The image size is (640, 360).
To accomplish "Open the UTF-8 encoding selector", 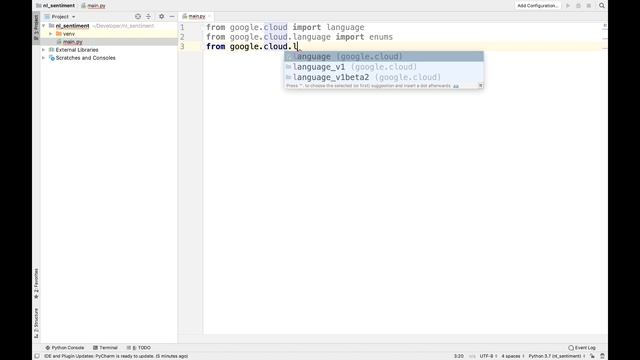I will [x=488, y=356].
